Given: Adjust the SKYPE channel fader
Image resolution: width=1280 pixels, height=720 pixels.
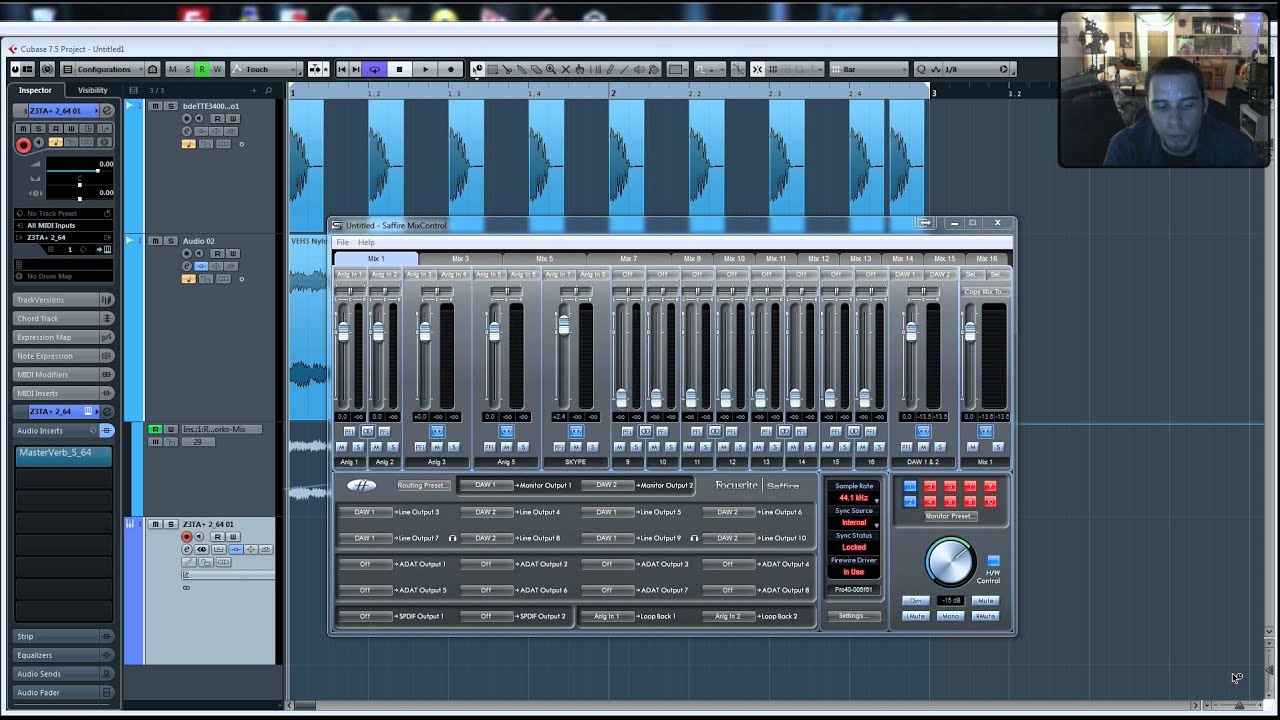Looking at the screenshot, I should coord(564,324).
